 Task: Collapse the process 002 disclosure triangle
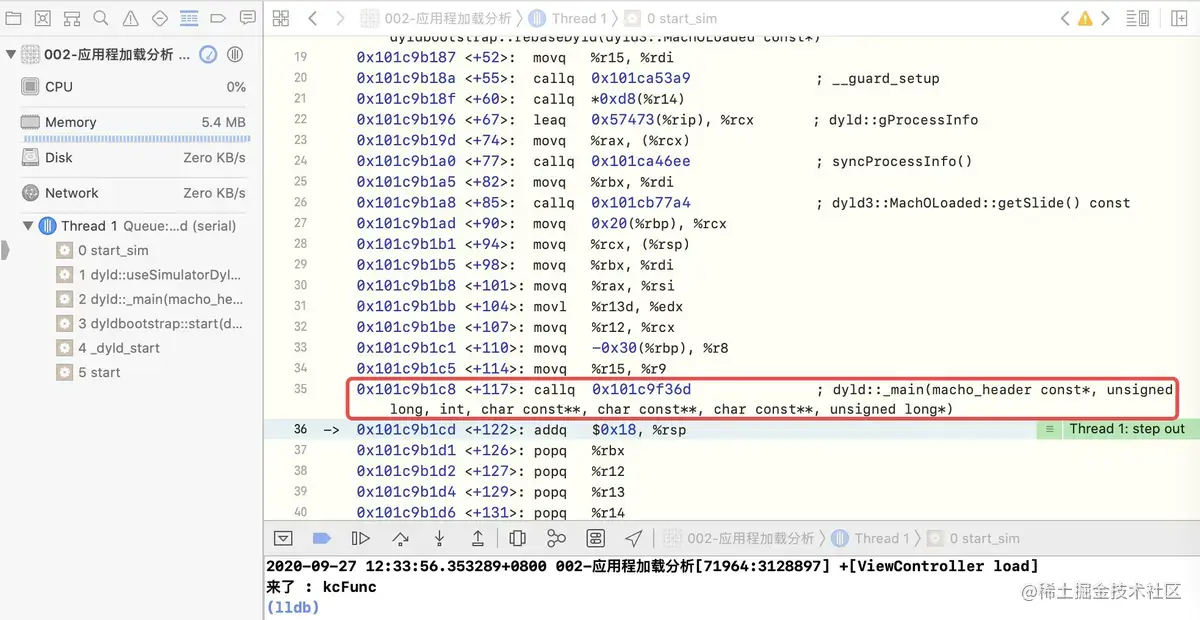coord(11,54)
